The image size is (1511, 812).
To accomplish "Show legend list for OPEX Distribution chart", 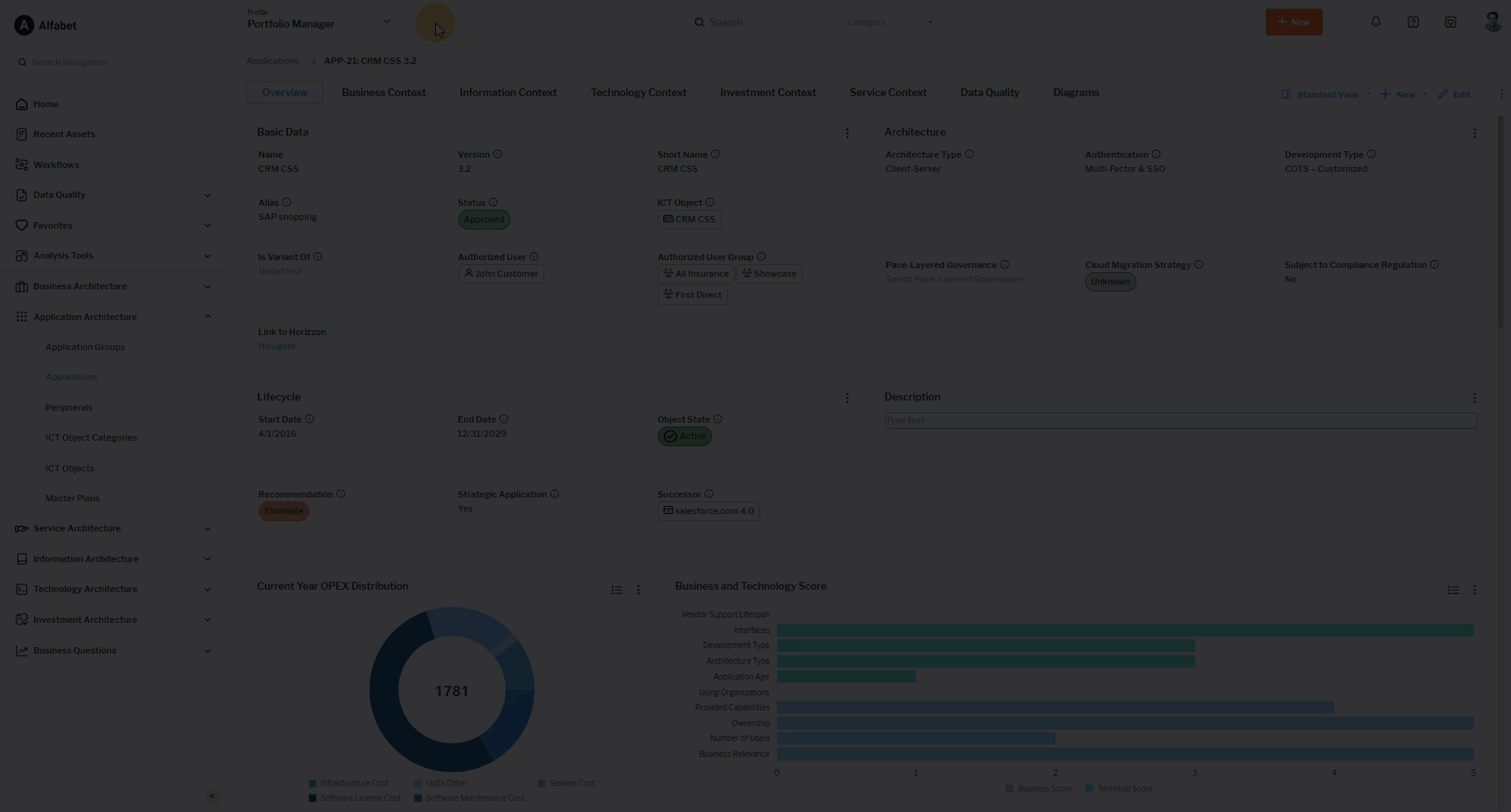I will pyautogui.click(x=617, y=590).
